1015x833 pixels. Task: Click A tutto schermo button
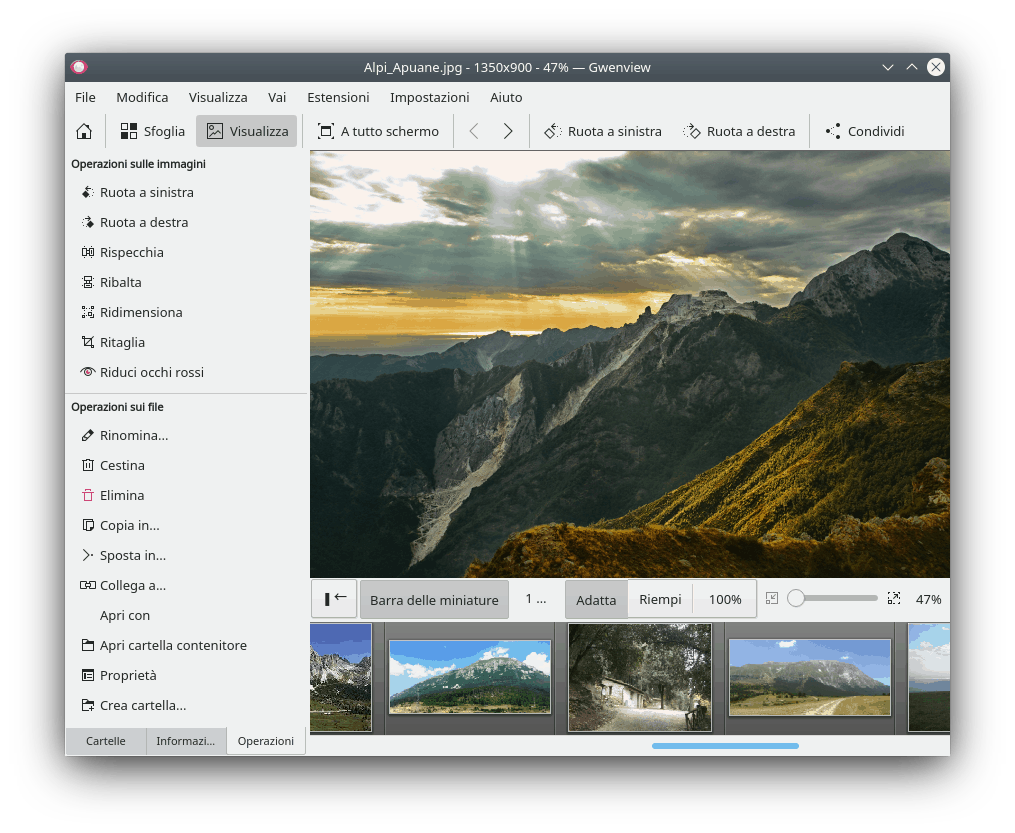point(378,131)
